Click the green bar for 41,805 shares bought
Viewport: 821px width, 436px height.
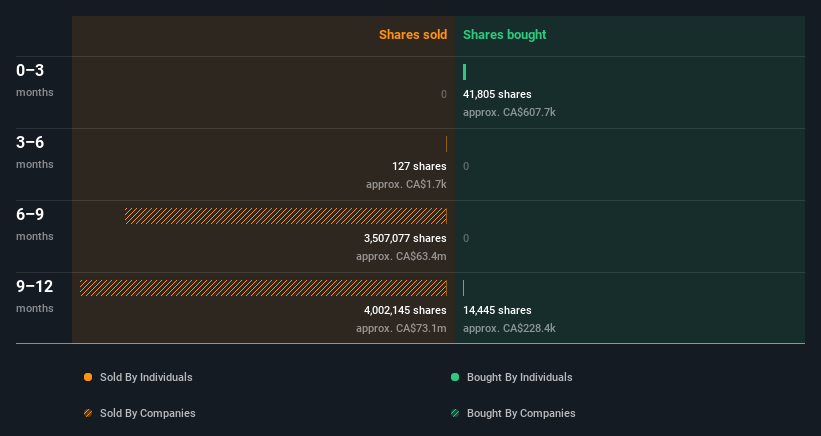pos(464,72)
